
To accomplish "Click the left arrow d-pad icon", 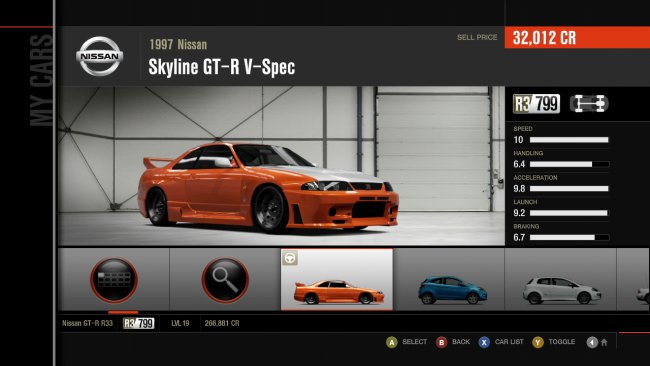I will [x=592, y=342].
